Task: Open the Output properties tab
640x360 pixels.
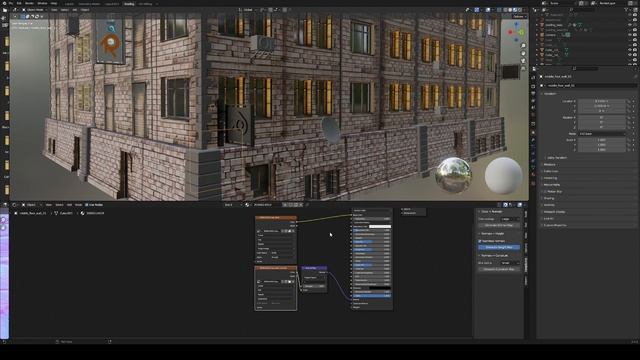Action: pos(533,93)
